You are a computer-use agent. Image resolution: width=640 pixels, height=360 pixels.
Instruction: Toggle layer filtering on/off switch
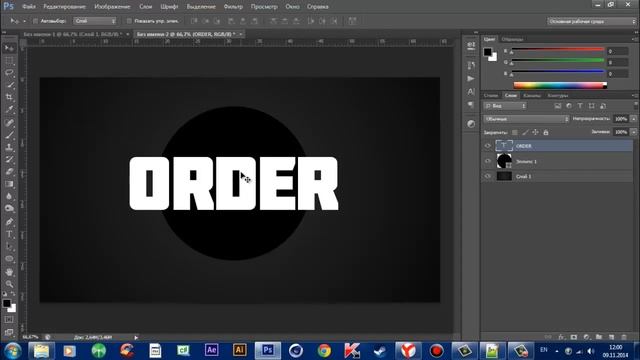pos(636,106)
